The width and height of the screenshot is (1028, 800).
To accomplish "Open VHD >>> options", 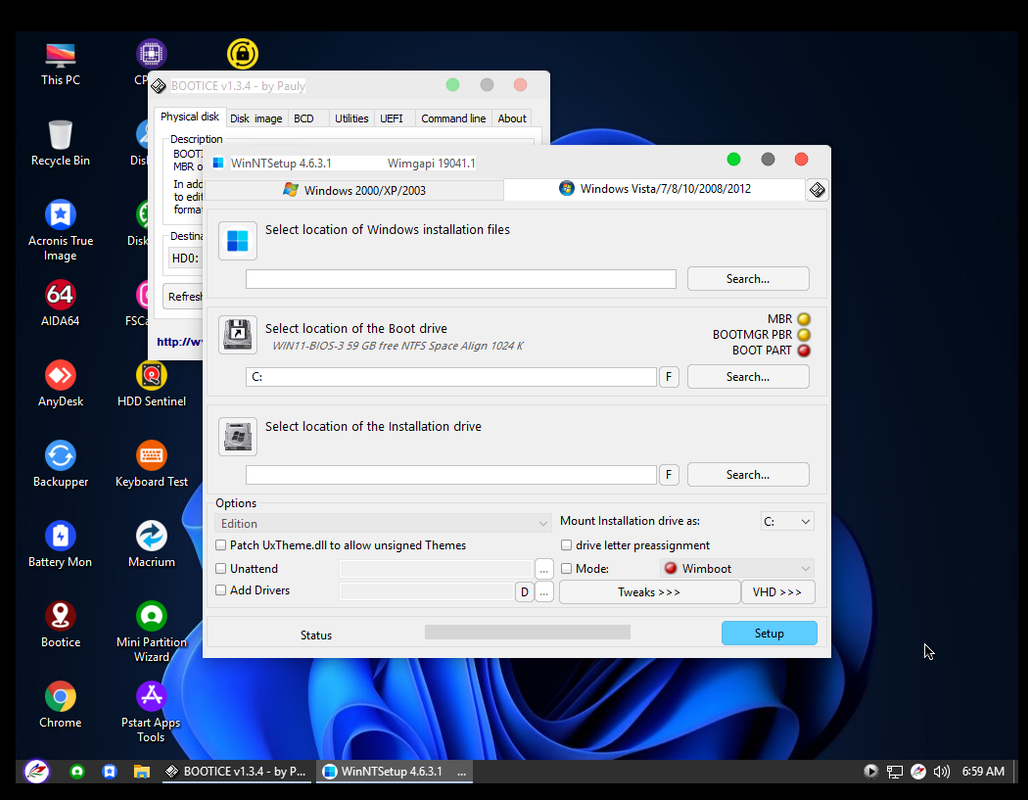I will 778,591.
